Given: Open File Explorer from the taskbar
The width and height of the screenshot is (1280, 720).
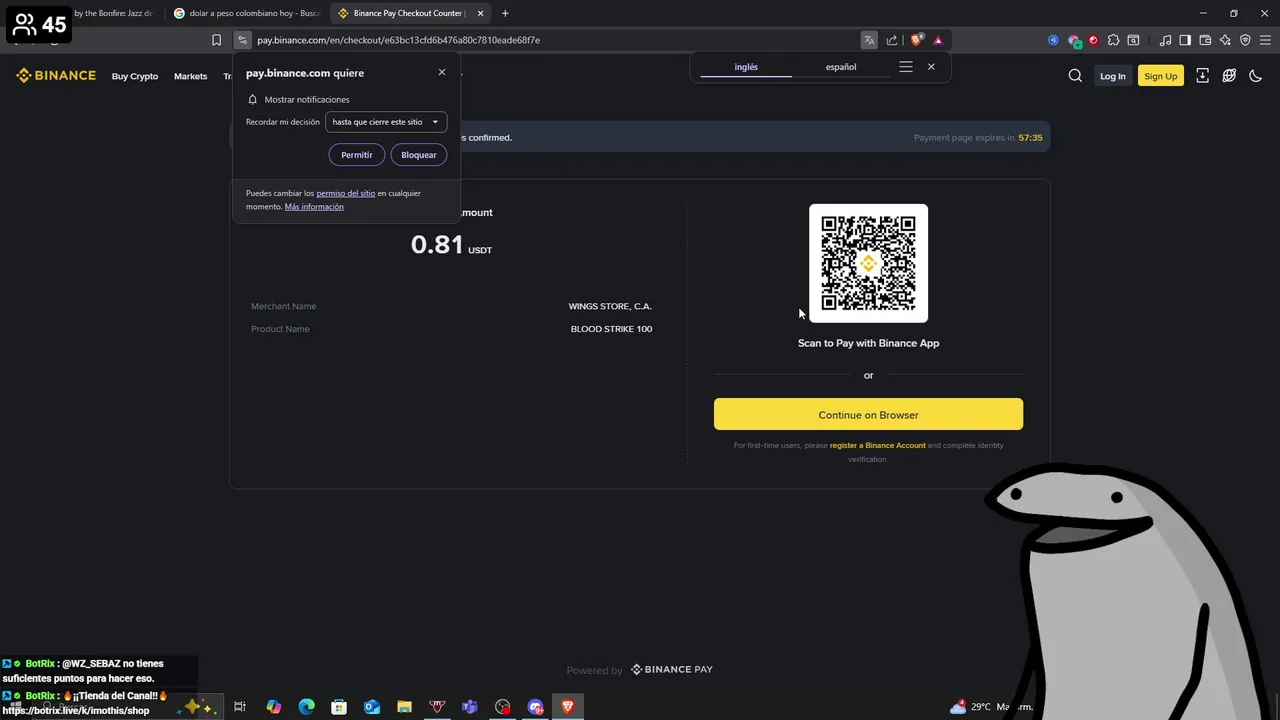Looking at the screenshot, I should coord(404,707).
